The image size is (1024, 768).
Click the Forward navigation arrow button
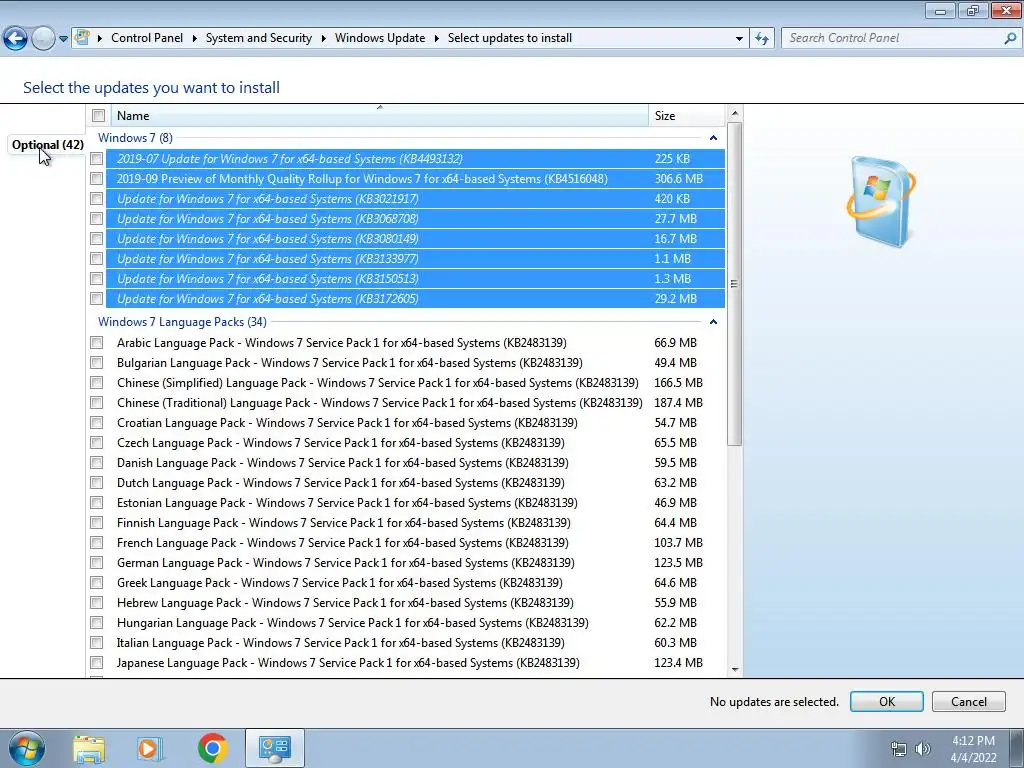[43, 39]
